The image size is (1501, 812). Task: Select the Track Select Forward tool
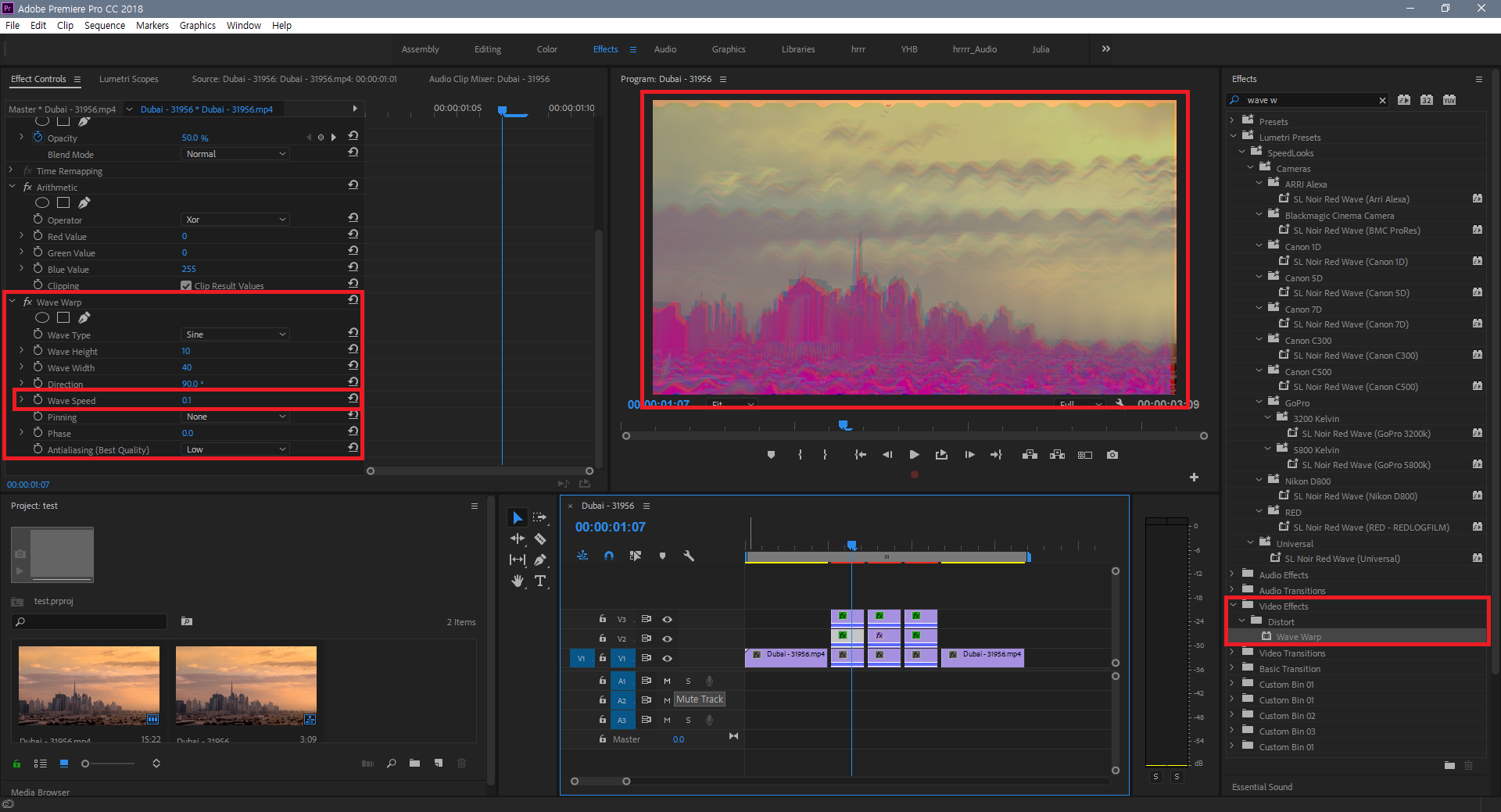tap(539, 518)
